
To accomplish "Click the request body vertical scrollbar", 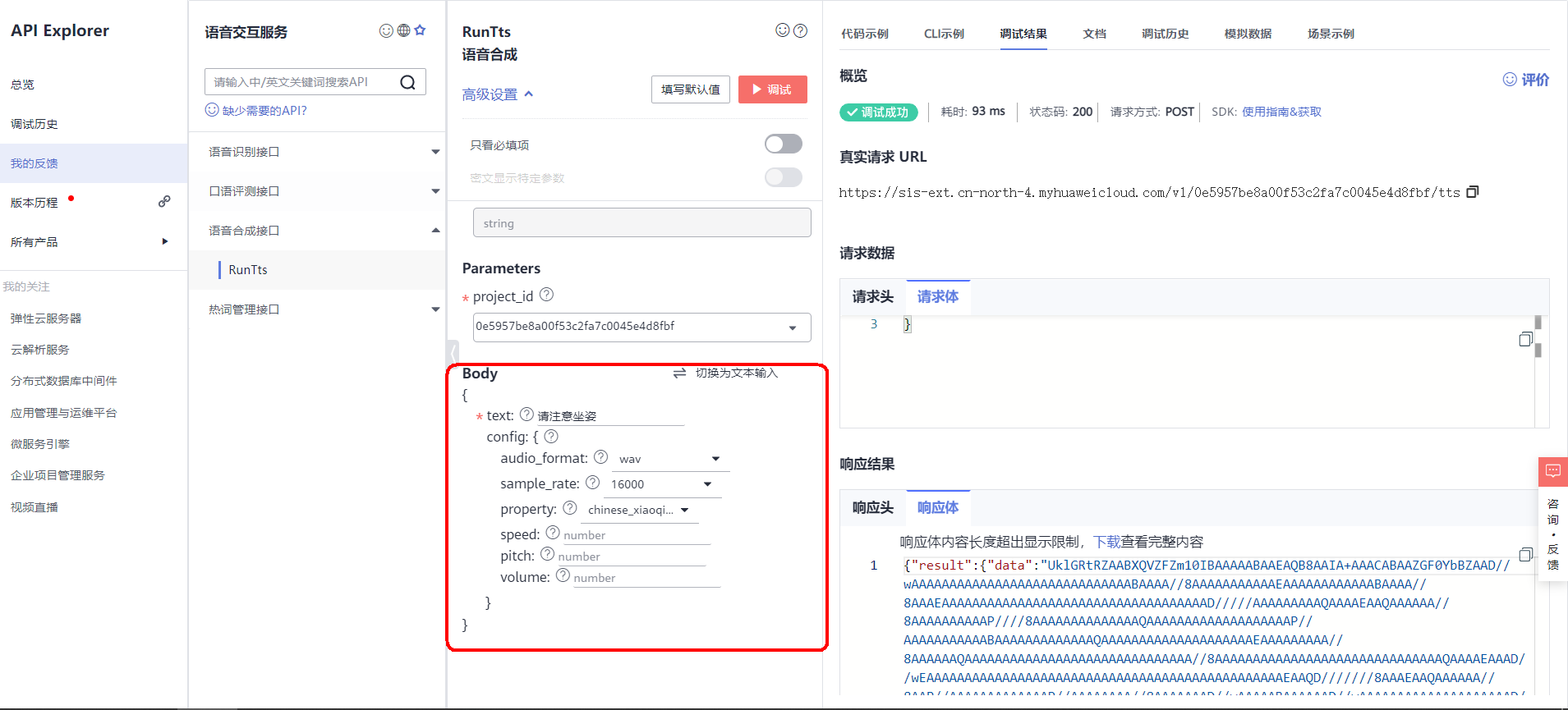I will point(1538,337).
